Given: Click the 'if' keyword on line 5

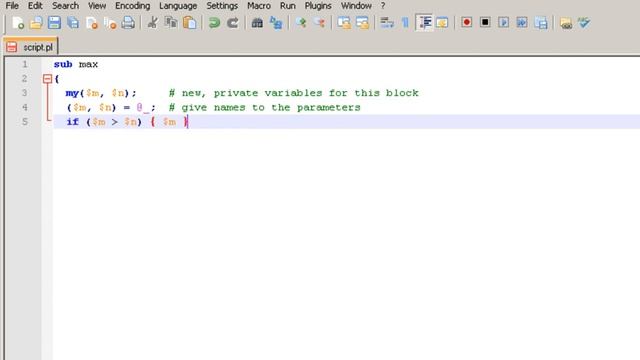Looking at the screenshot, I should (73, 122).
